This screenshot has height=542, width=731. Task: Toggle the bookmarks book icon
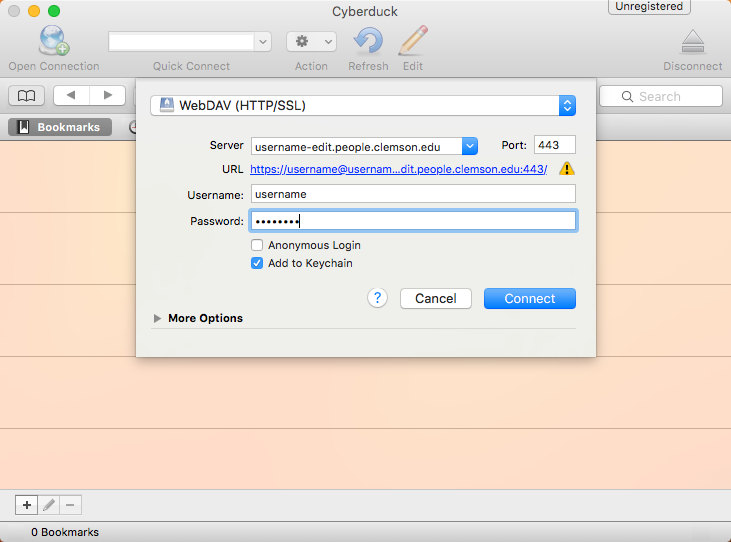pos(27,96)
